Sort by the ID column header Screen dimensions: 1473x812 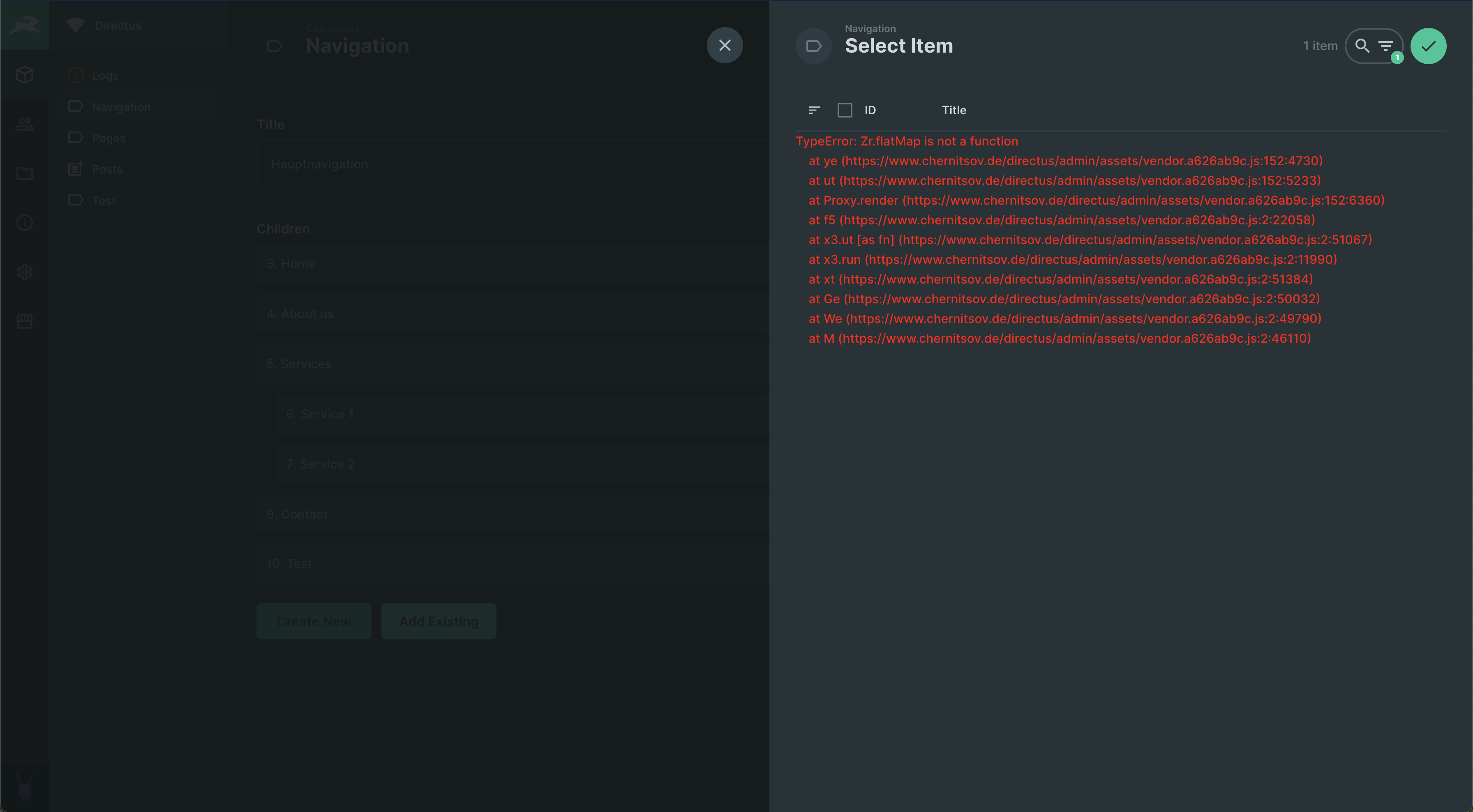[x=870, y=110]
